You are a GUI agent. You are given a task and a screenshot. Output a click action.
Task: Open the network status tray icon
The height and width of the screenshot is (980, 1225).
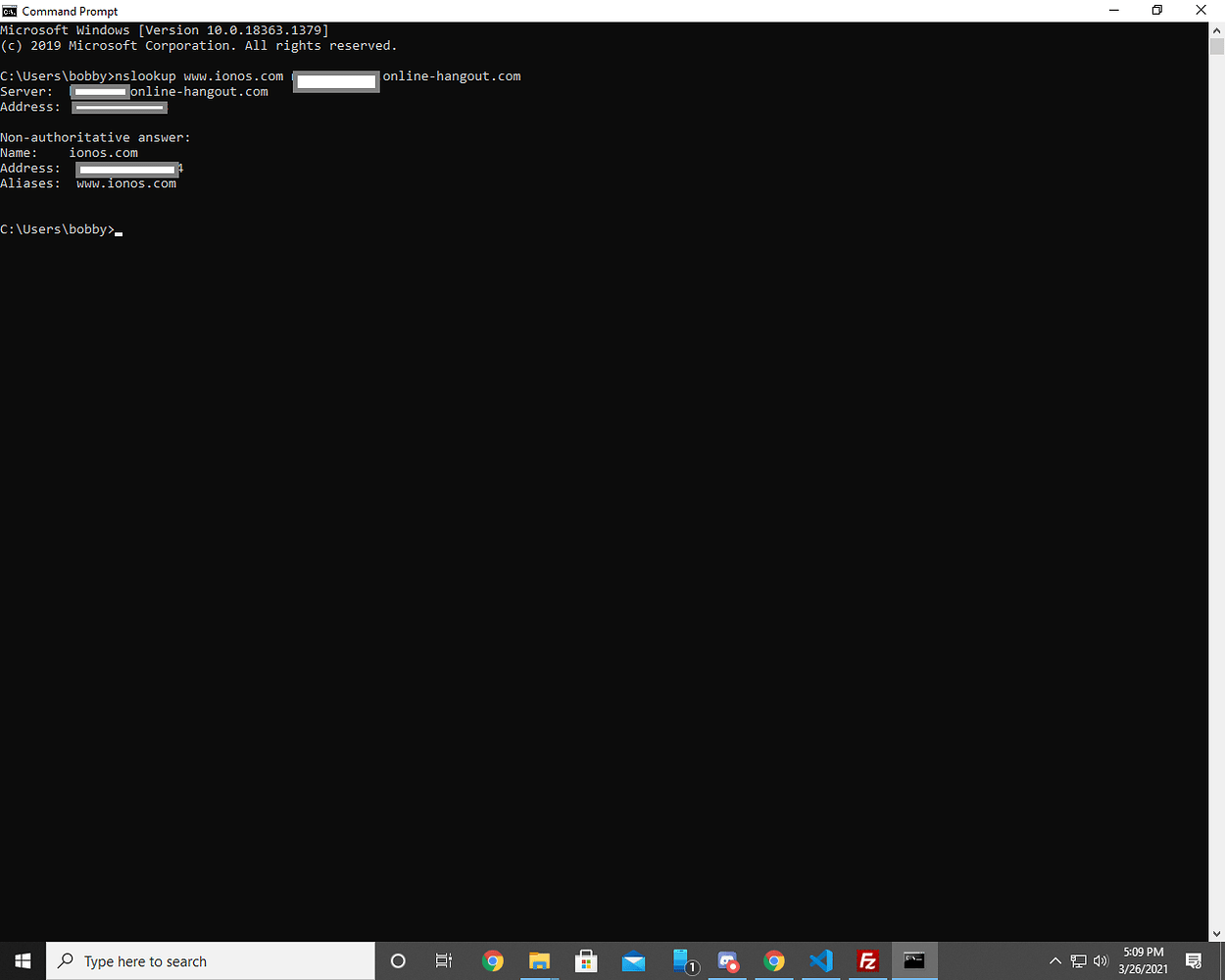(1078, 960)
